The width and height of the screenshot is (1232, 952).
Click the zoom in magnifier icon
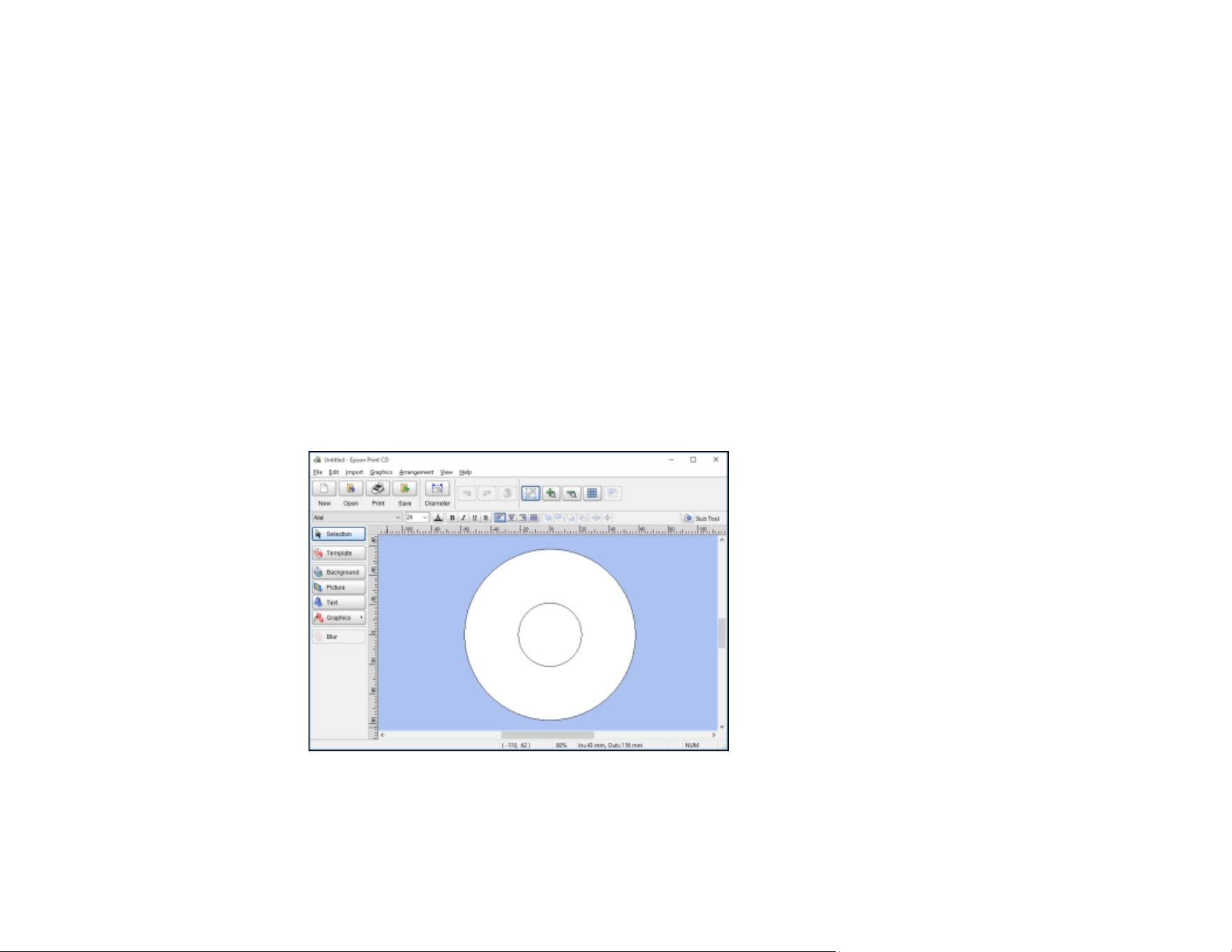click(551, 493)
